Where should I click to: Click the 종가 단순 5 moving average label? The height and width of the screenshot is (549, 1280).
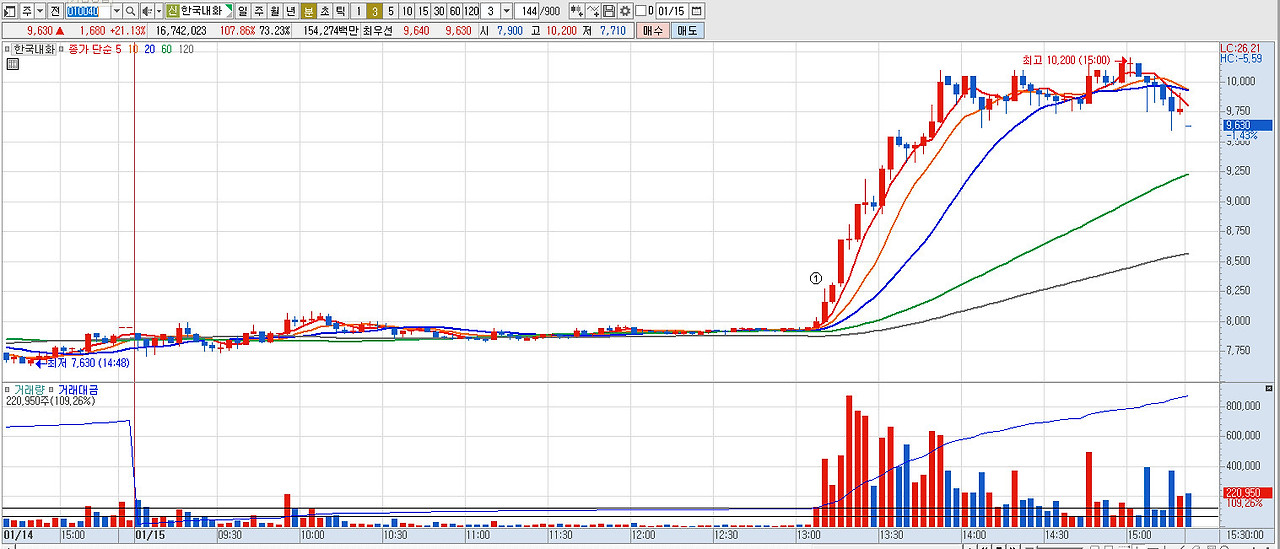[x=95, y=49]
